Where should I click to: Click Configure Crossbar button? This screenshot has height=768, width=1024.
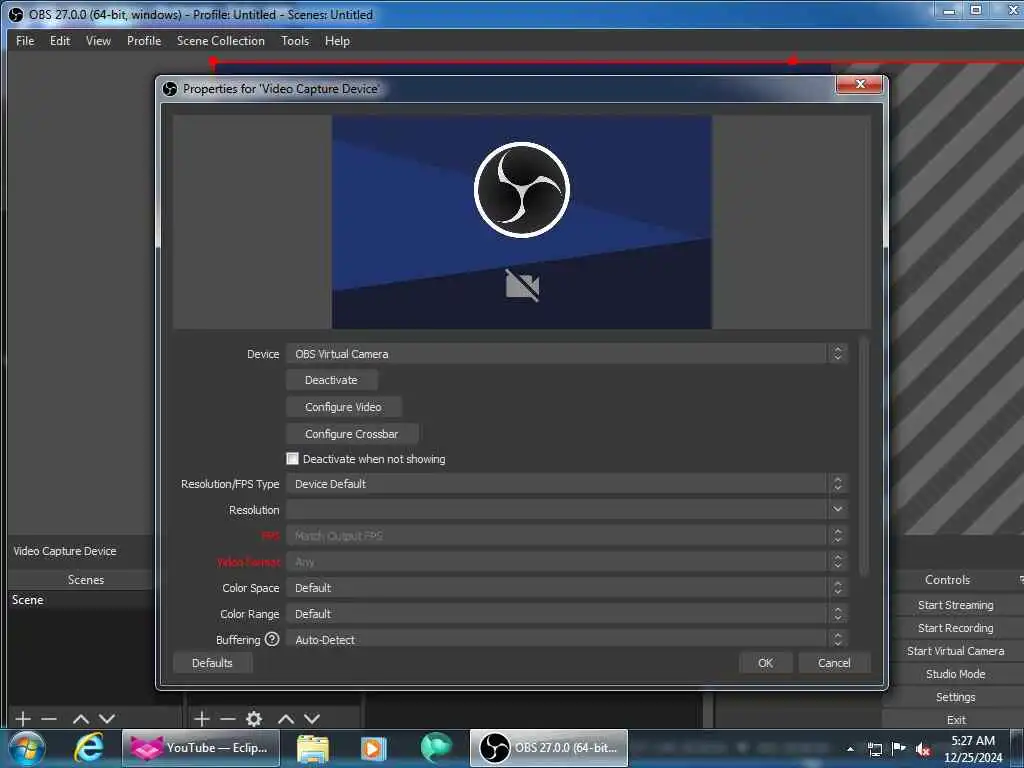coord(352,434)
